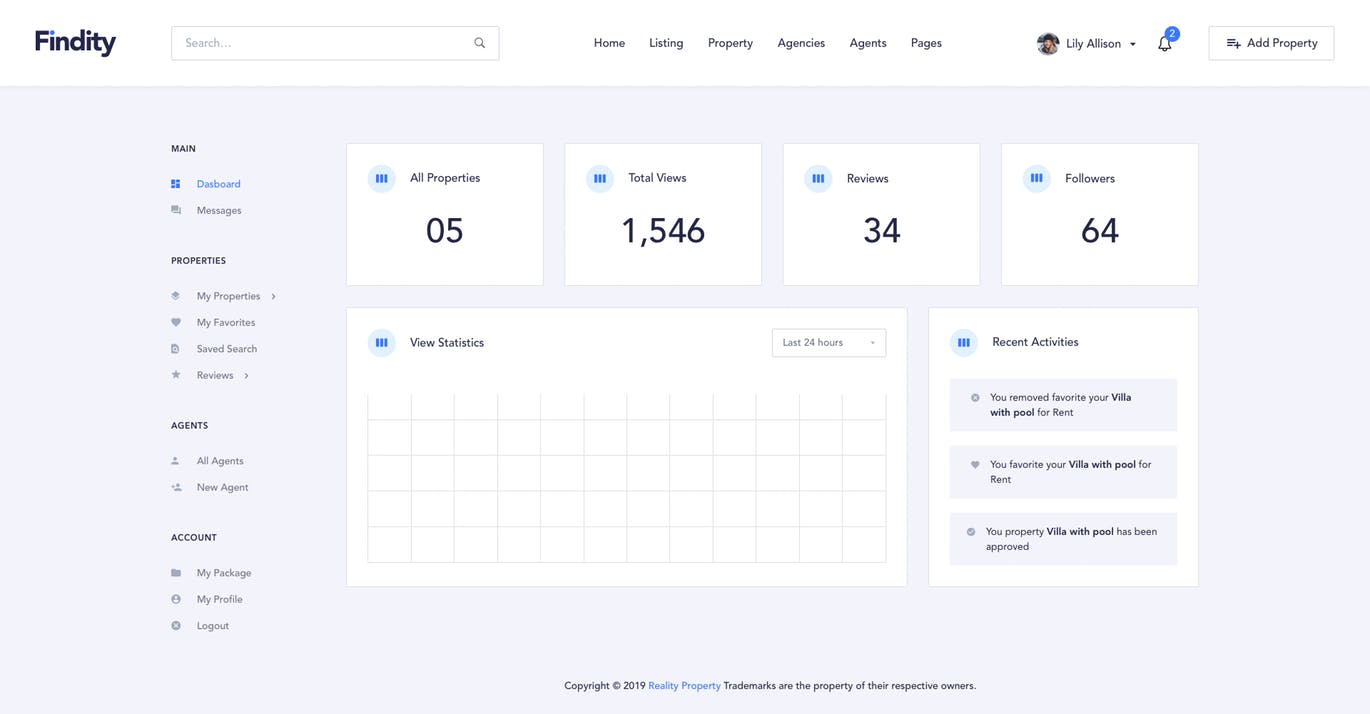Click the My Favorites heart icon
1370x714 pixels.
[176, 322]
